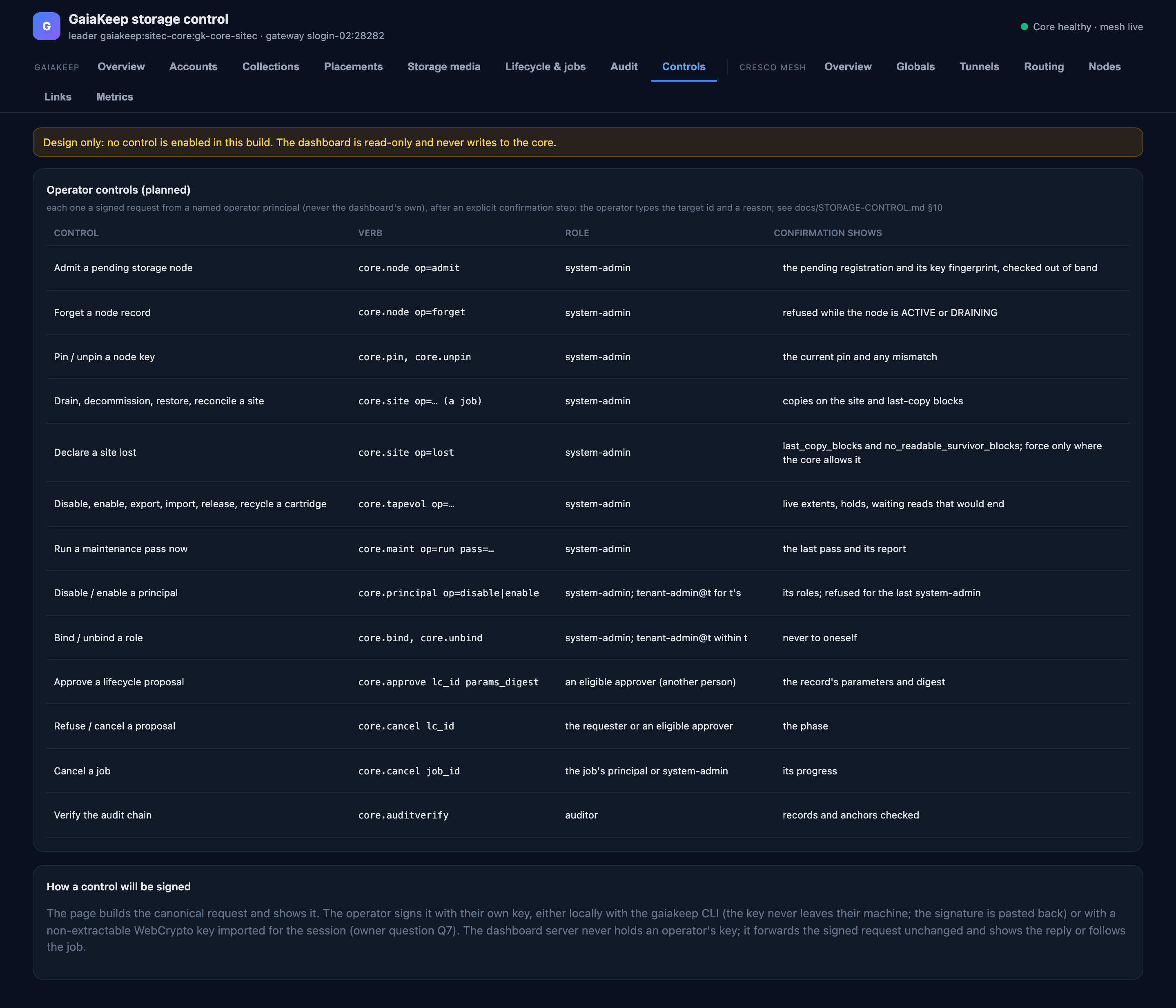This screenshot has width=1176, height=1008.
Task: Select Refuse / cancel a proposal row
Action: point(588,726)
